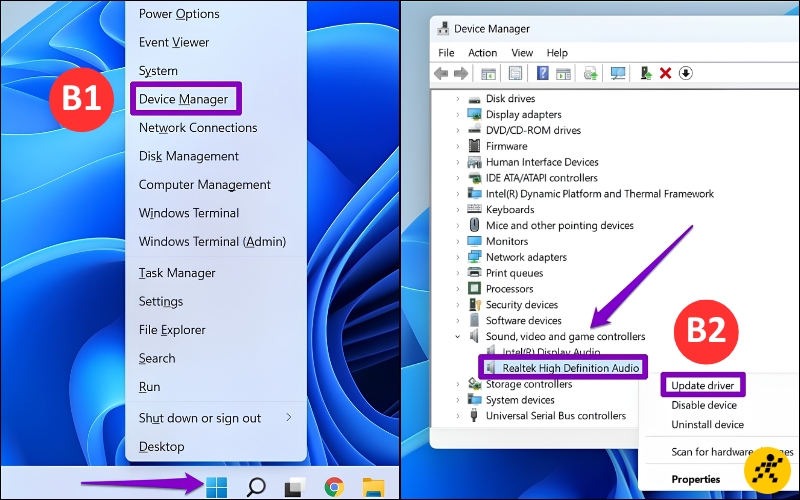Select Intel(R) Dynamic Platform and Thermal Framework
This screenshot has width=800, height=500.
click(x=599, y=193)
